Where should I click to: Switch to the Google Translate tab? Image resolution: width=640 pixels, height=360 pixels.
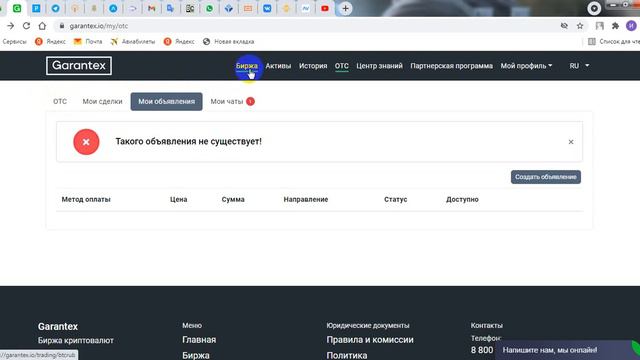click(171, 8)
